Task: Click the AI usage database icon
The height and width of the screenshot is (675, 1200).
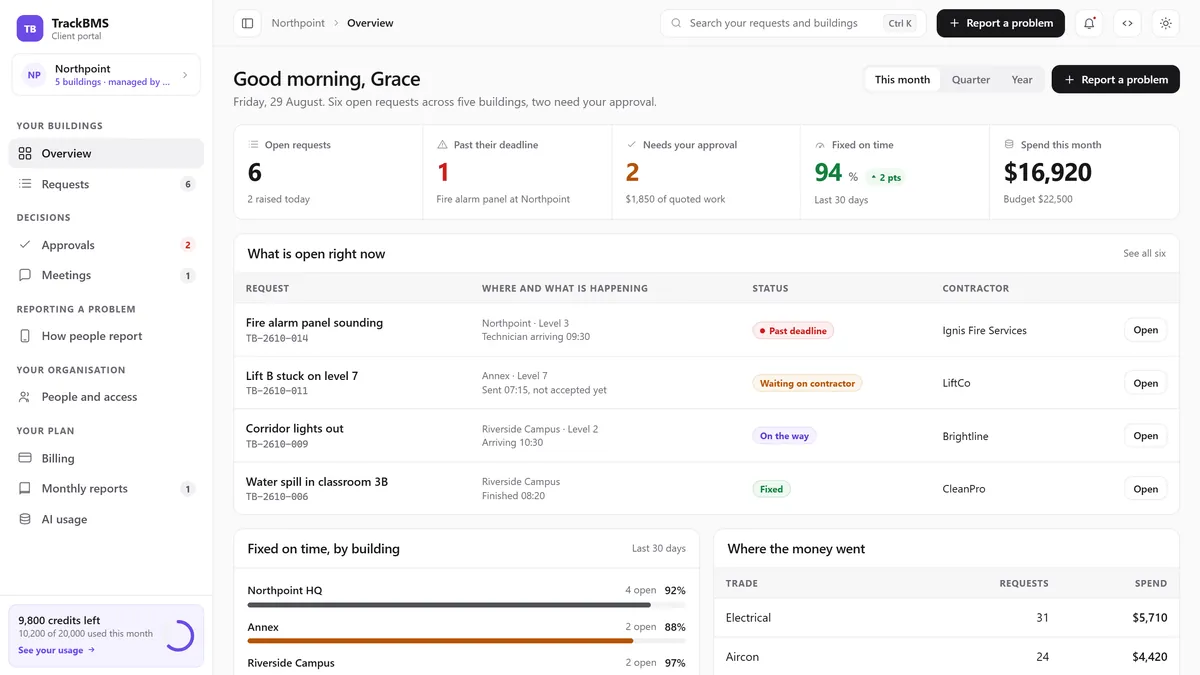Action: [x=25, y=519]
